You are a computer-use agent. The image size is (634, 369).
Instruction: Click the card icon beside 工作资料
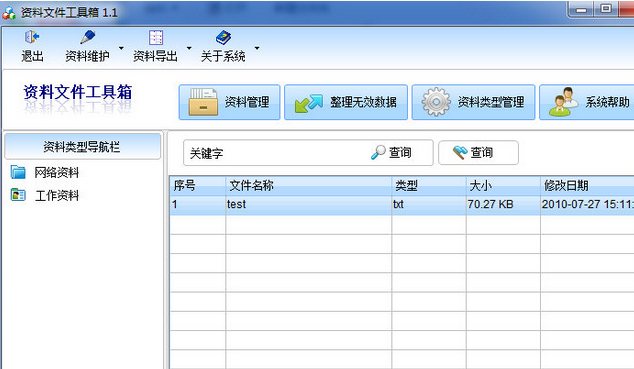tap(18, 195)
